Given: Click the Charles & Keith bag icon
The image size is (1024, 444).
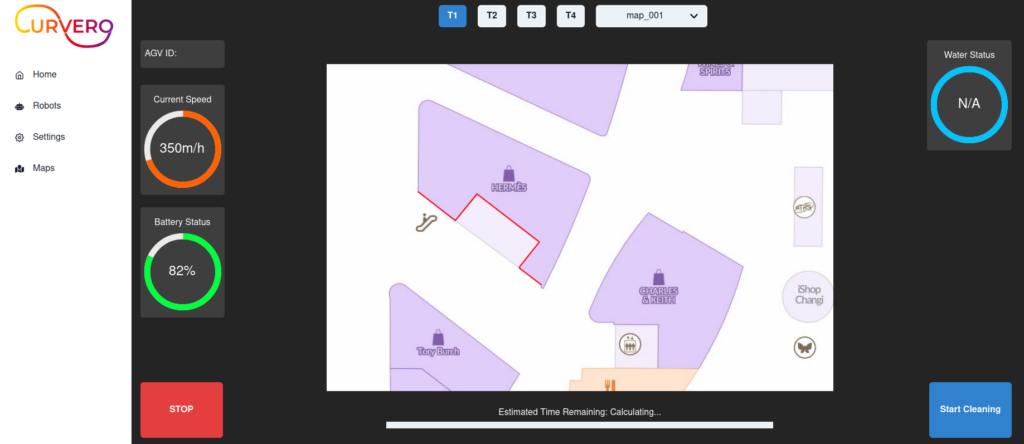Looking at the screenshot, I should pos(658,276).
